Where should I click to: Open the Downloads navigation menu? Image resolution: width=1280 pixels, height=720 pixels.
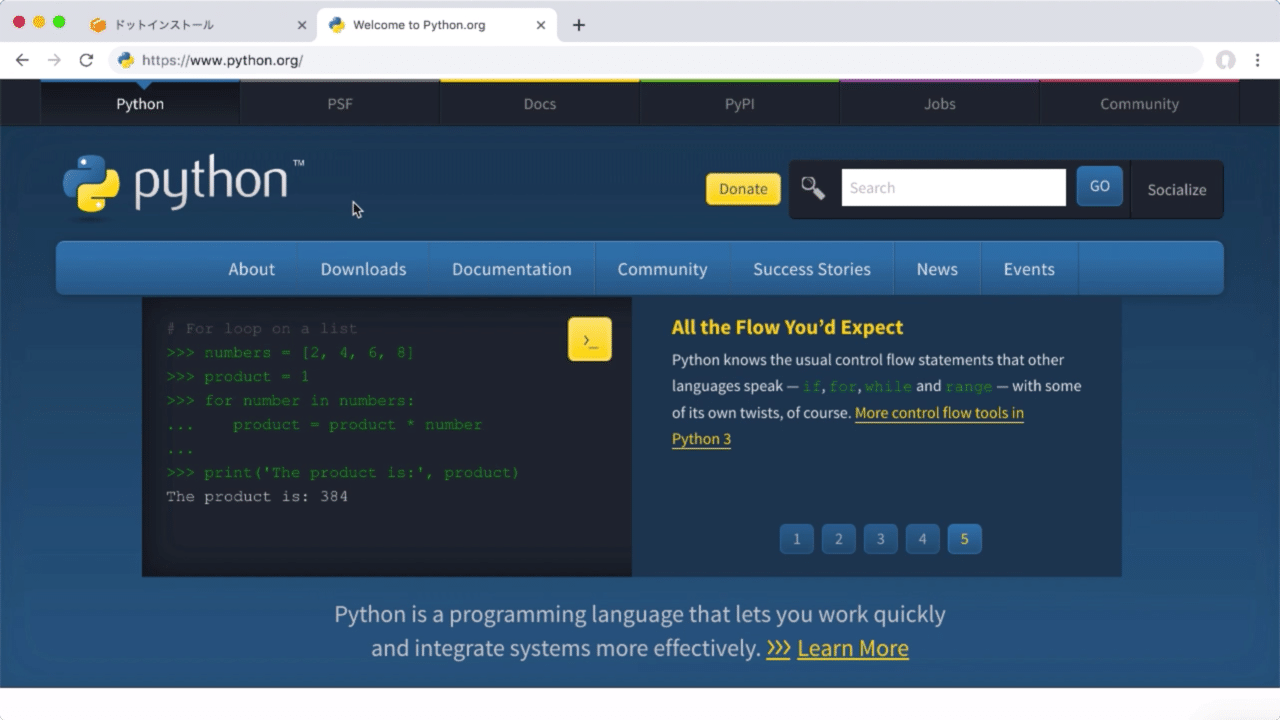pyautogui.click(x=363, y=269)
